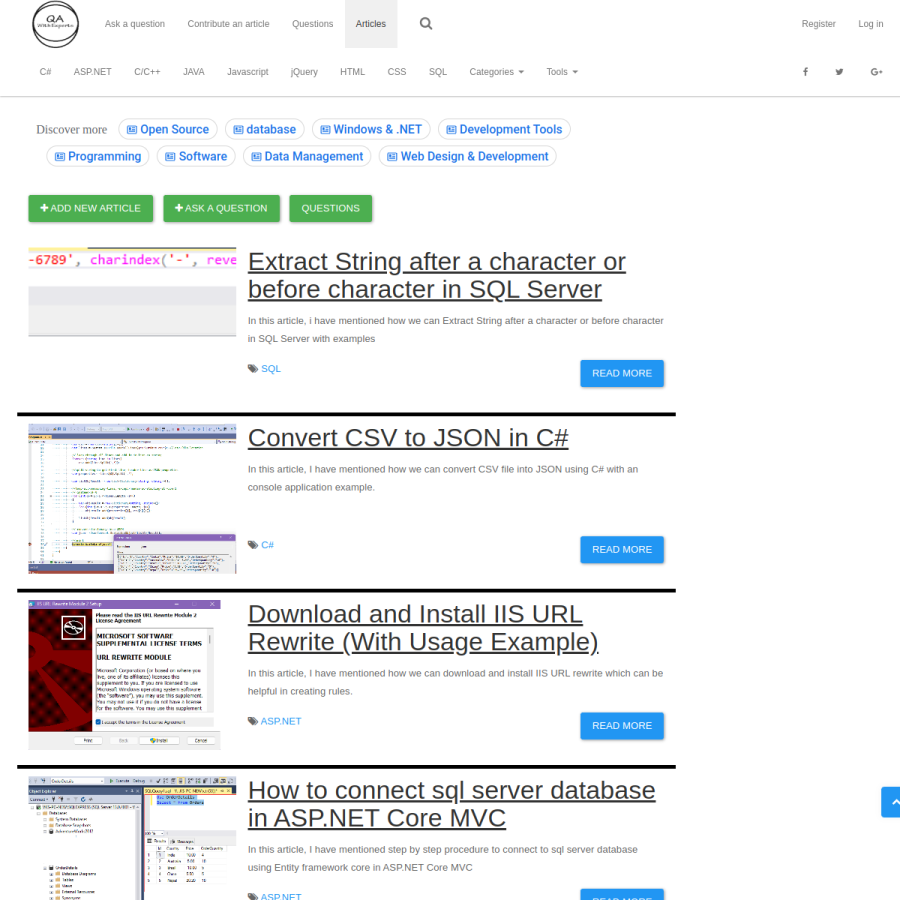
Task: Open the HTML category link
Action: (x=352, y=72)
